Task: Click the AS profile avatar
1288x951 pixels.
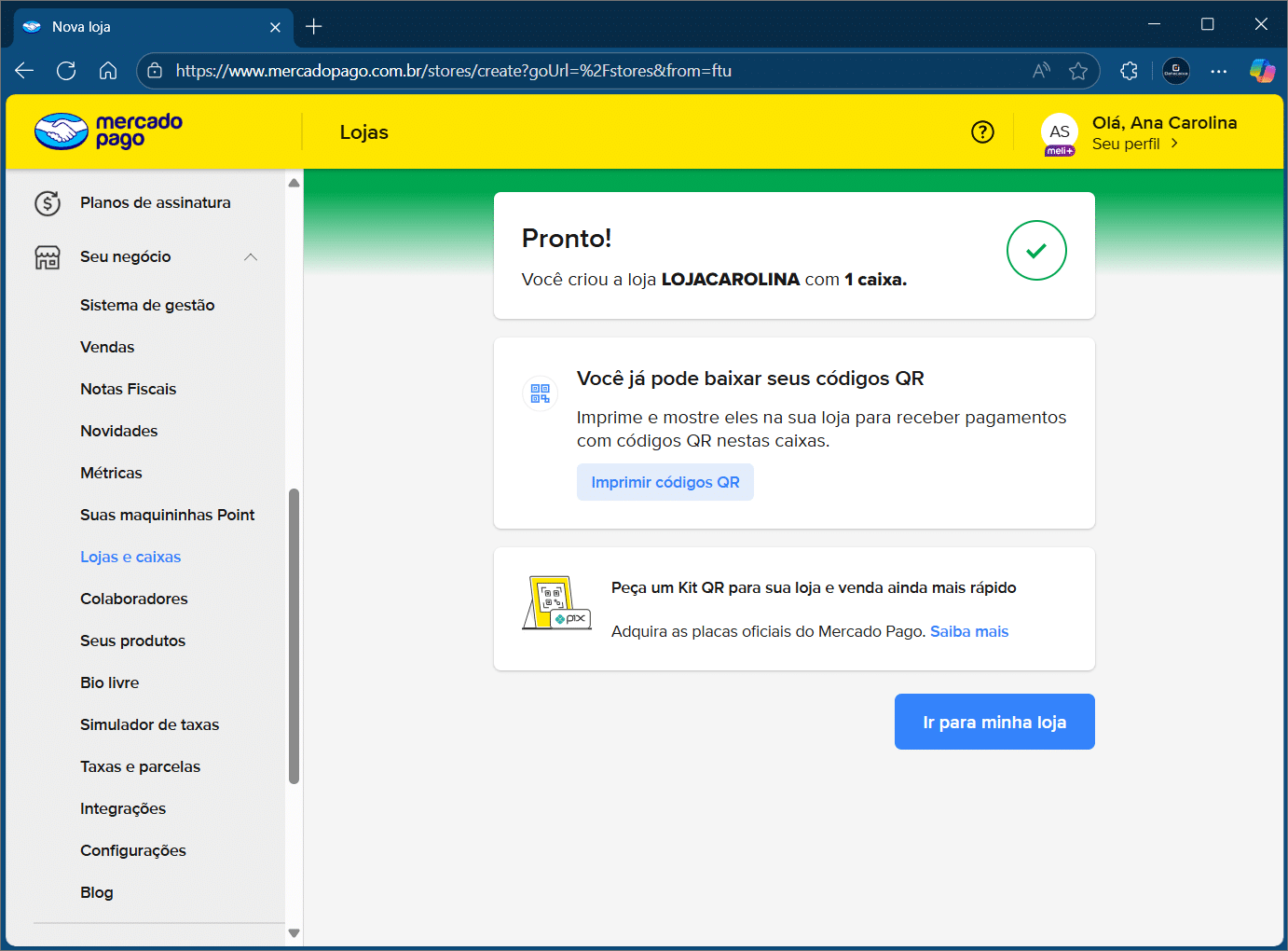Action: pos(1059,133)
